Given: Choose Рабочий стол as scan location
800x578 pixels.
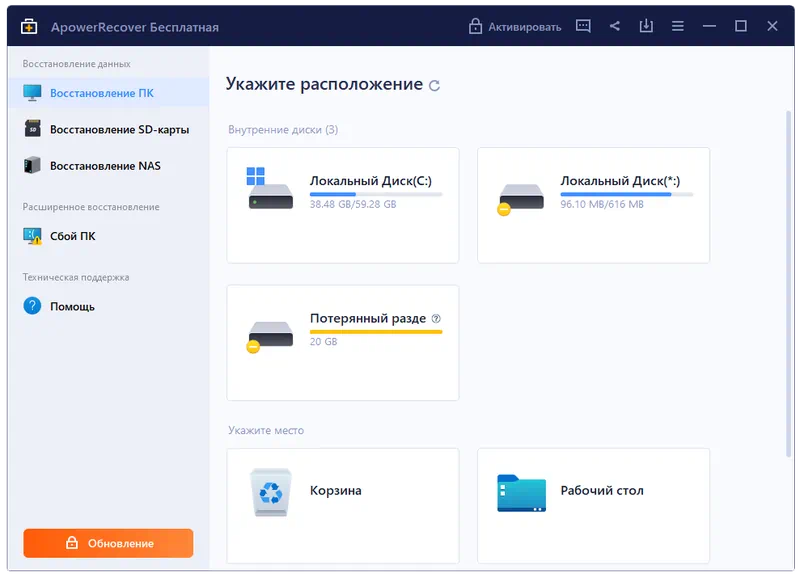Looking at the screenshot, I should 593,506.
